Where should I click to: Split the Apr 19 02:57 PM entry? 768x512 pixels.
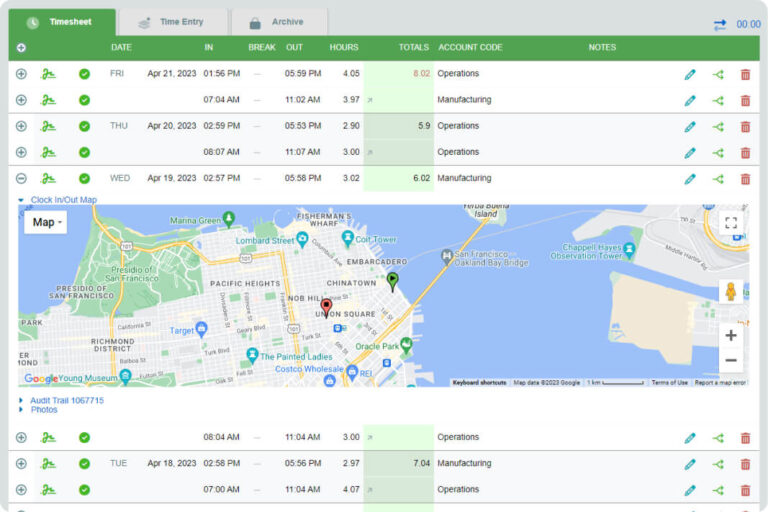pos(718,179)
